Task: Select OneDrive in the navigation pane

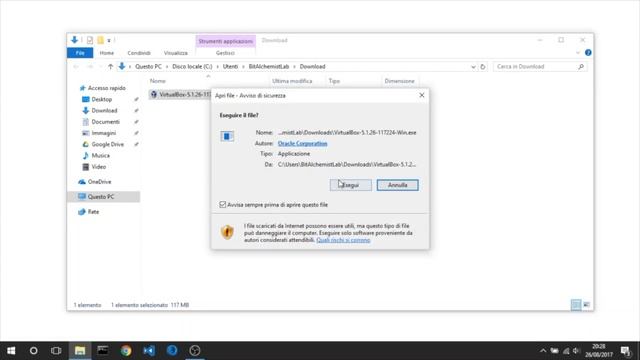Action: pos(99,182)
